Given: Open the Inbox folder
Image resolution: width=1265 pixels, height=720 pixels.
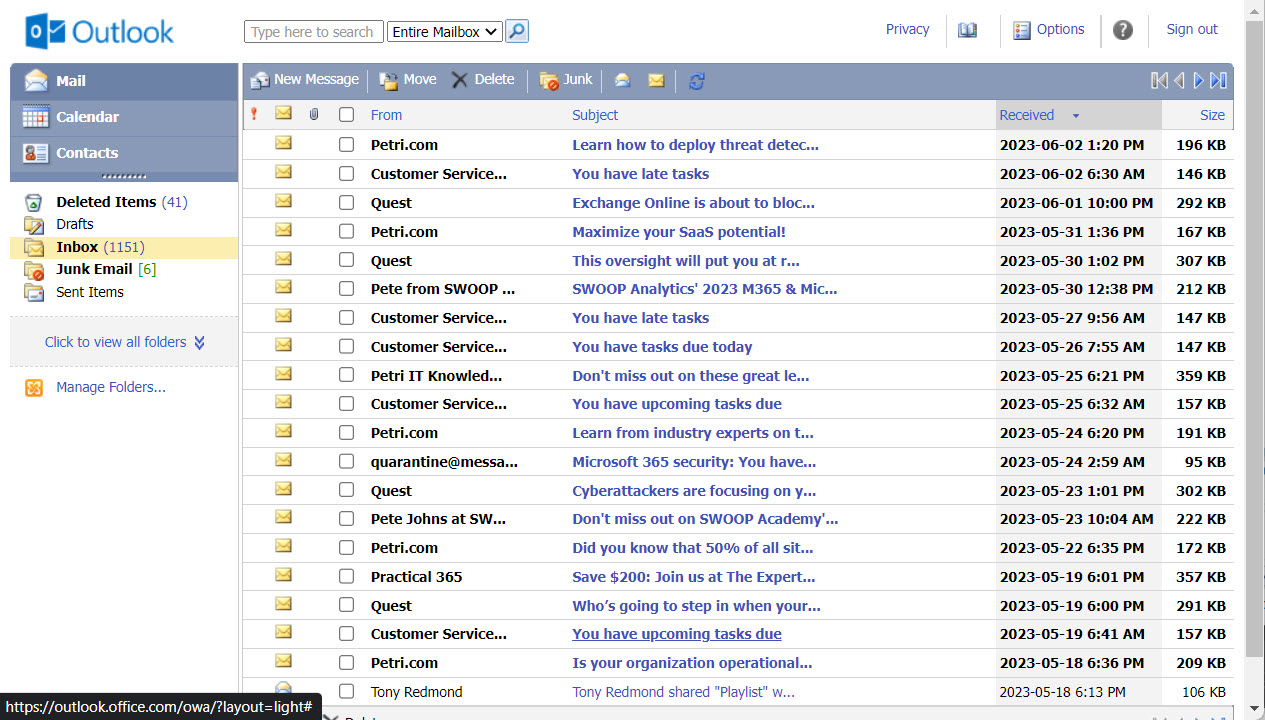Looking at the screenshot, I should click(77, 247).
